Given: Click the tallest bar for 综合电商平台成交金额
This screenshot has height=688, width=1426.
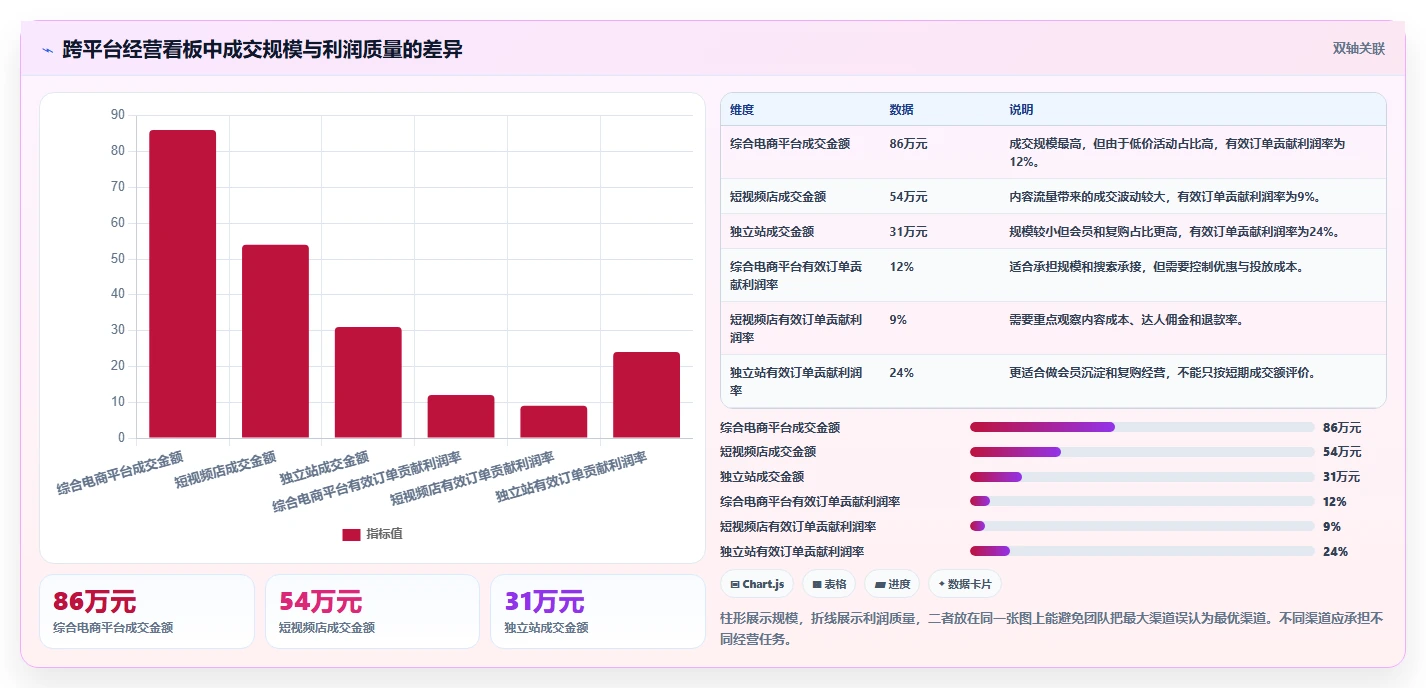Looking at the screenshot, I should [183, 284].
